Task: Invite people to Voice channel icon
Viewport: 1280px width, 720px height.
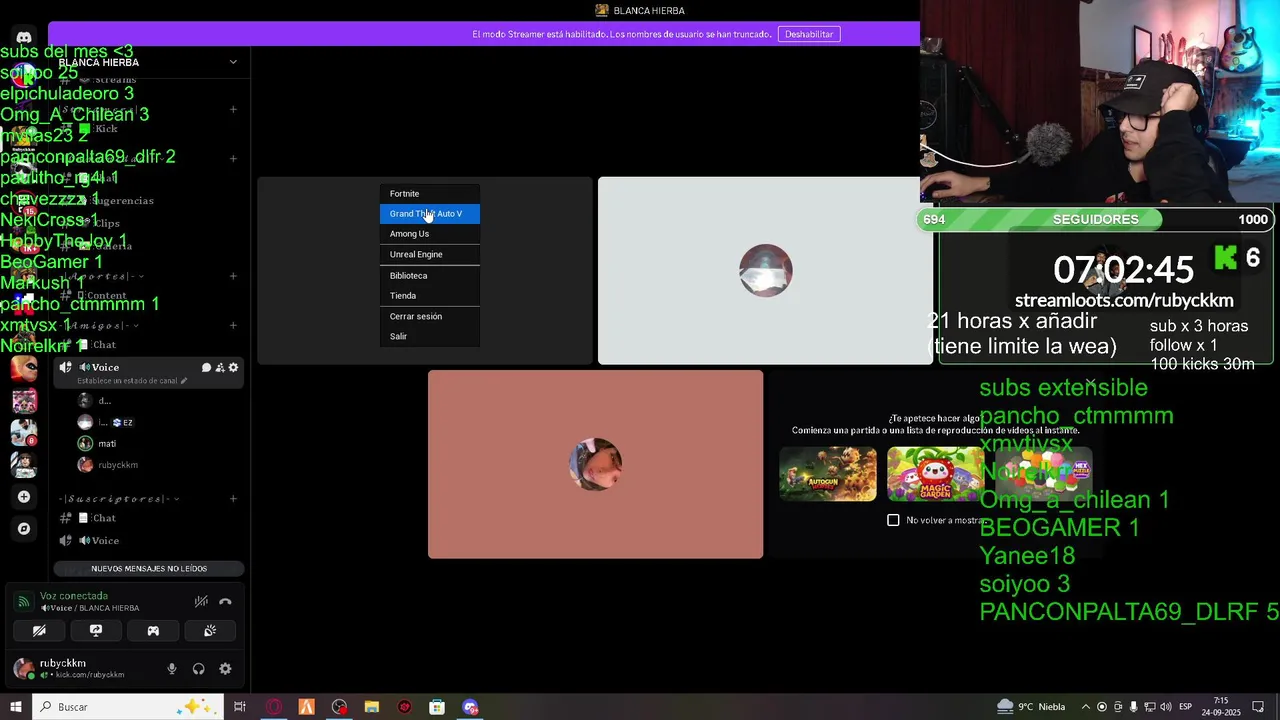Action: tap(220, 367)
